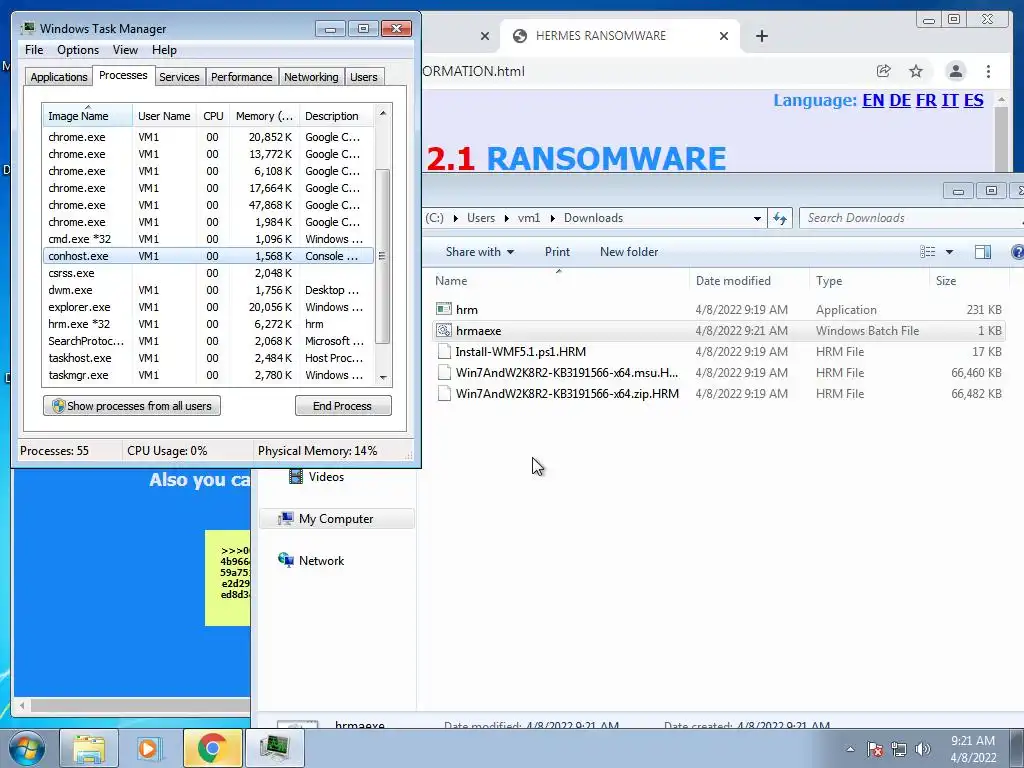
Task: Open the Options menu in Task Manager
Action: [x=78, y=50]
